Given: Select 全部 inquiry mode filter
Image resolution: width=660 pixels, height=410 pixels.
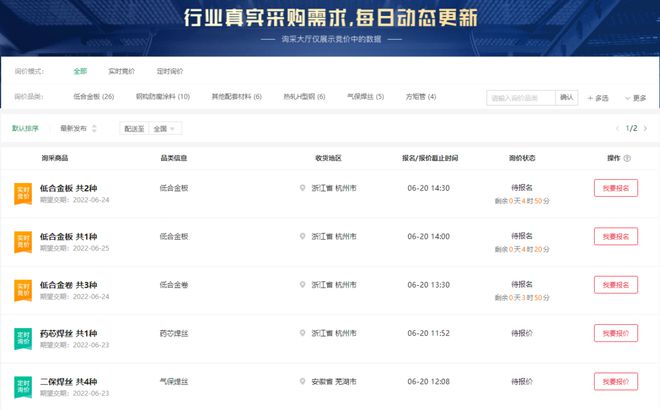Looking at the screenshot, I should tap(80, 72).
